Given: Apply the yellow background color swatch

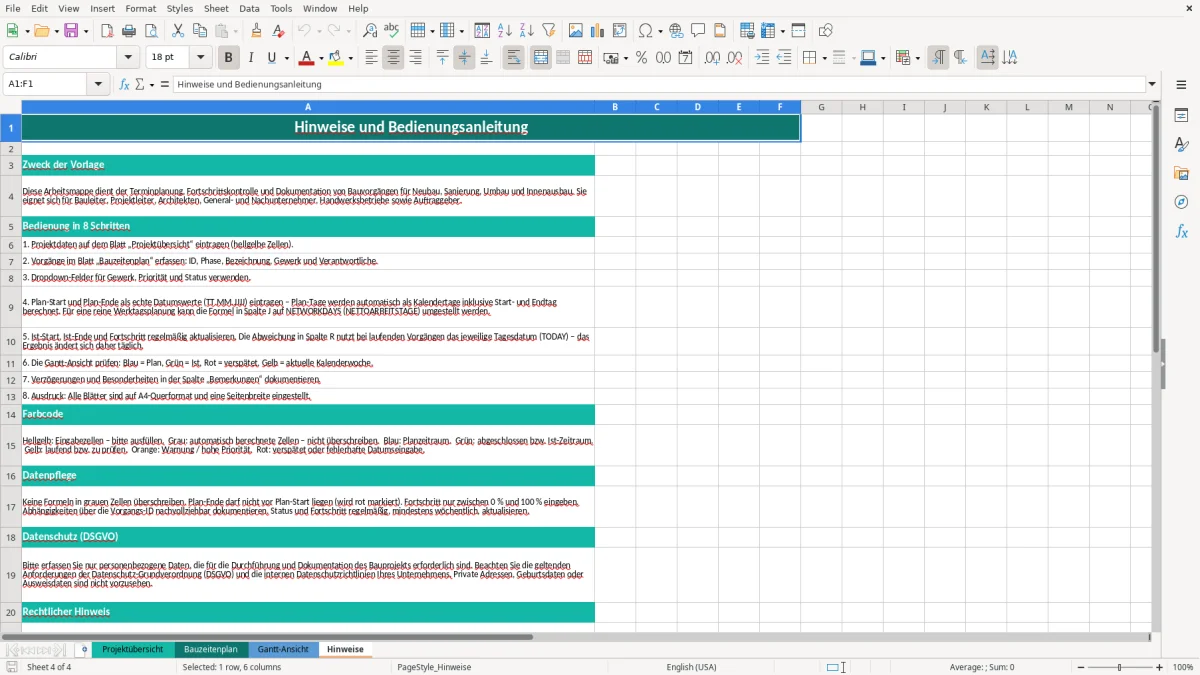Looking at the screenshot, I should pos(336,58).
